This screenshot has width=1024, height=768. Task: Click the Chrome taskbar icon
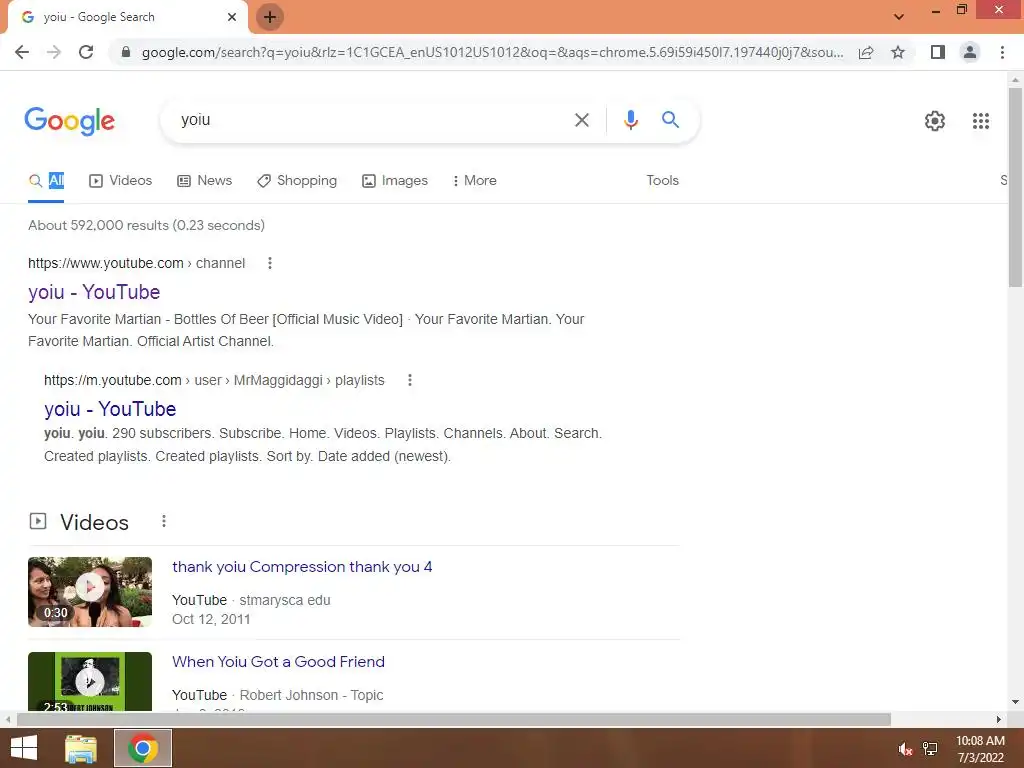pos(143,748)
